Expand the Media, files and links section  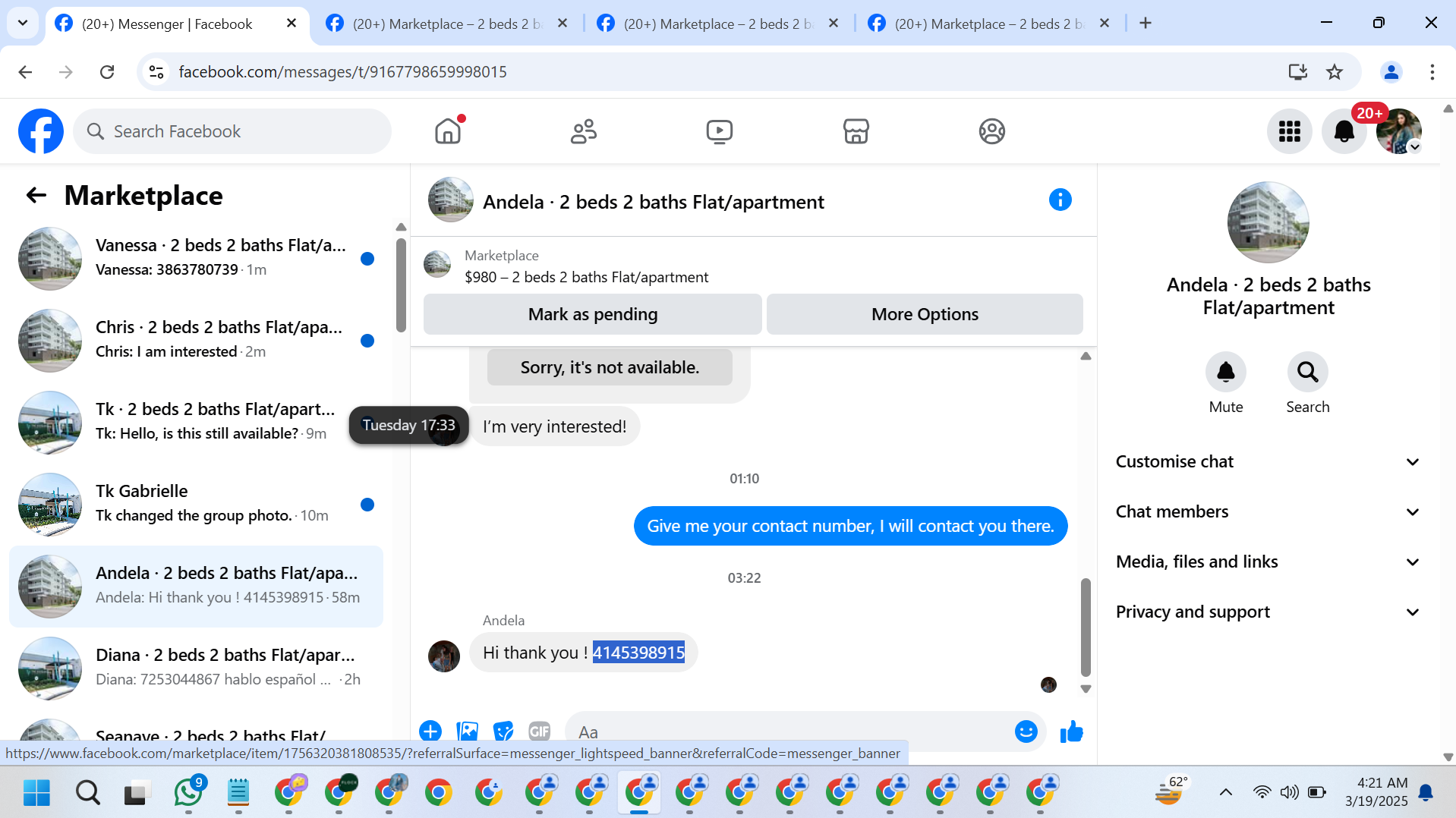tap(1268, 562)
